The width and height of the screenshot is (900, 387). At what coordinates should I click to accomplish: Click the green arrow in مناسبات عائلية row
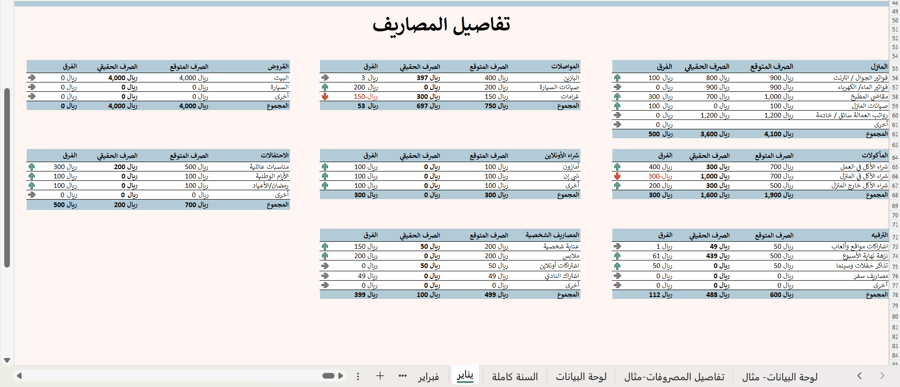tap(32, 167)
